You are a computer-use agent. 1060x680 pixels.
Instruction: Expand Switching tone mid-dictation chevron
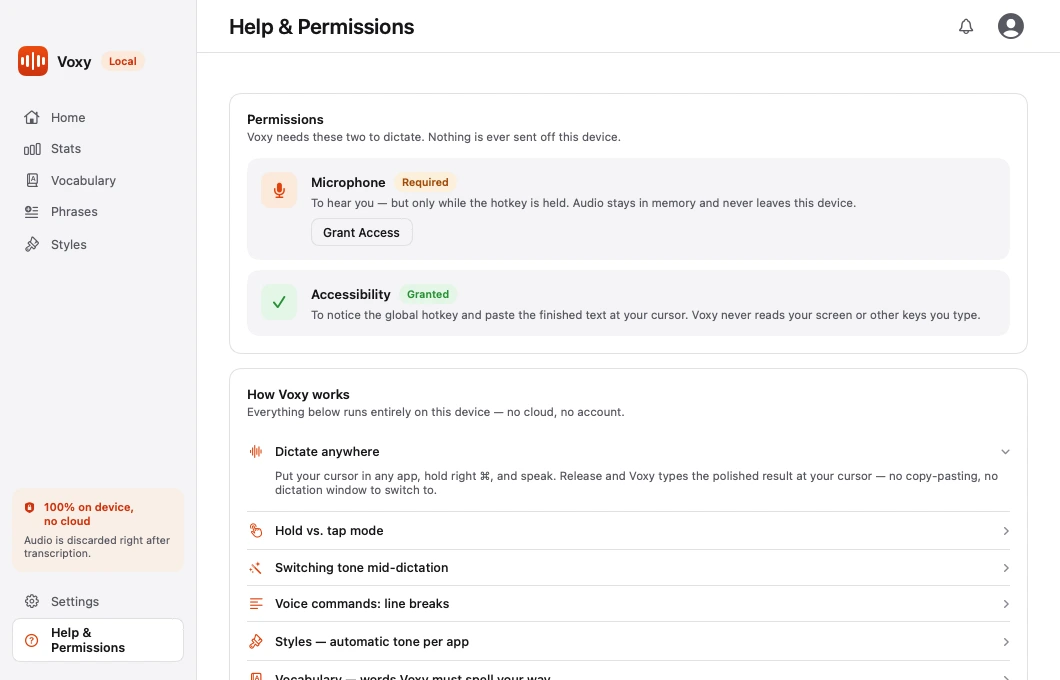(x=1006, y=568)
